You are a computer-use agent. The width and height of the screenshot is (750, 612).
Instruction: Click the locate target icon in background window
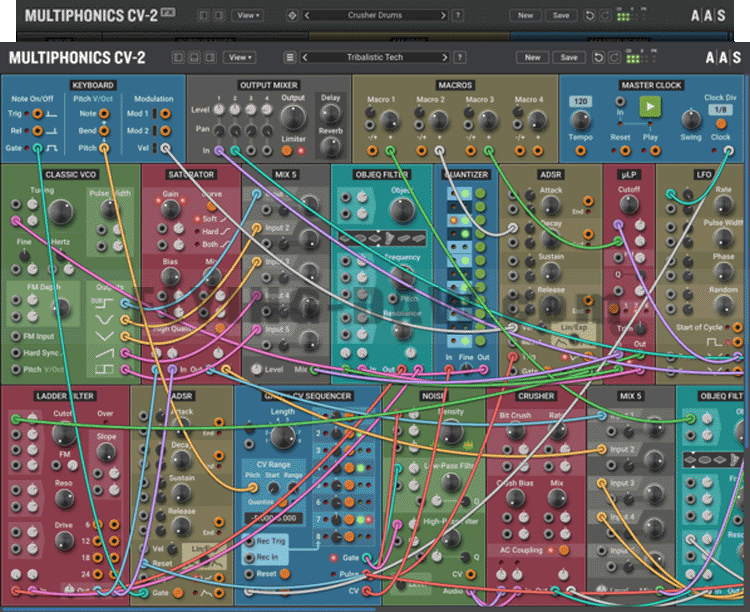pos(292,15)
